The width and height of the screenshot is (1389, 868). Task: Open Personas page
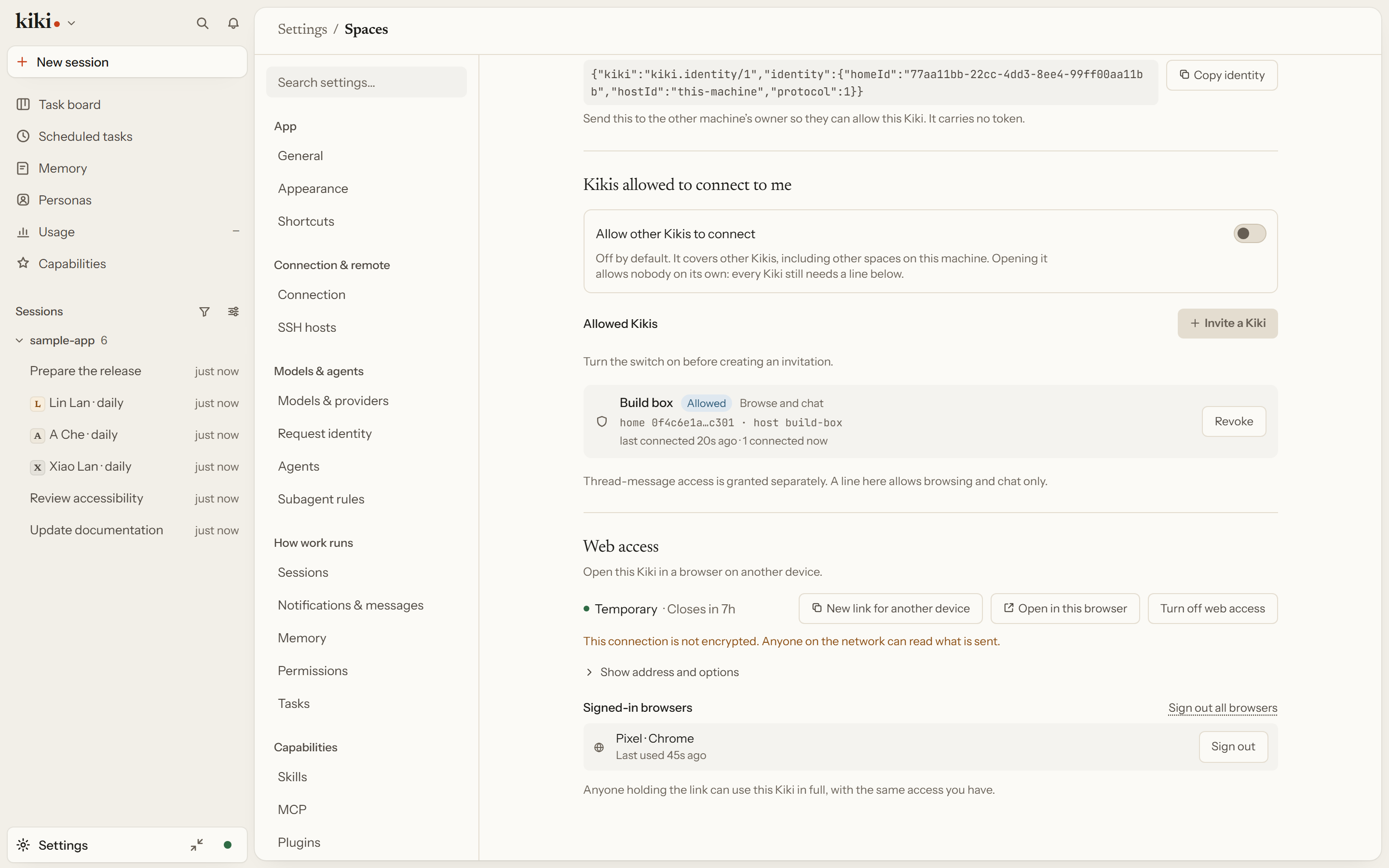coord(127,200)
